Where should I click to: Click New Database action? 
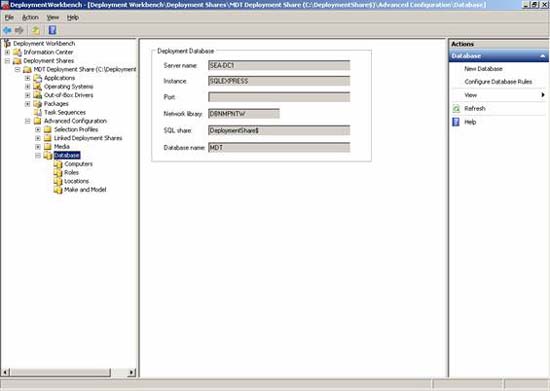click(483, 69)
